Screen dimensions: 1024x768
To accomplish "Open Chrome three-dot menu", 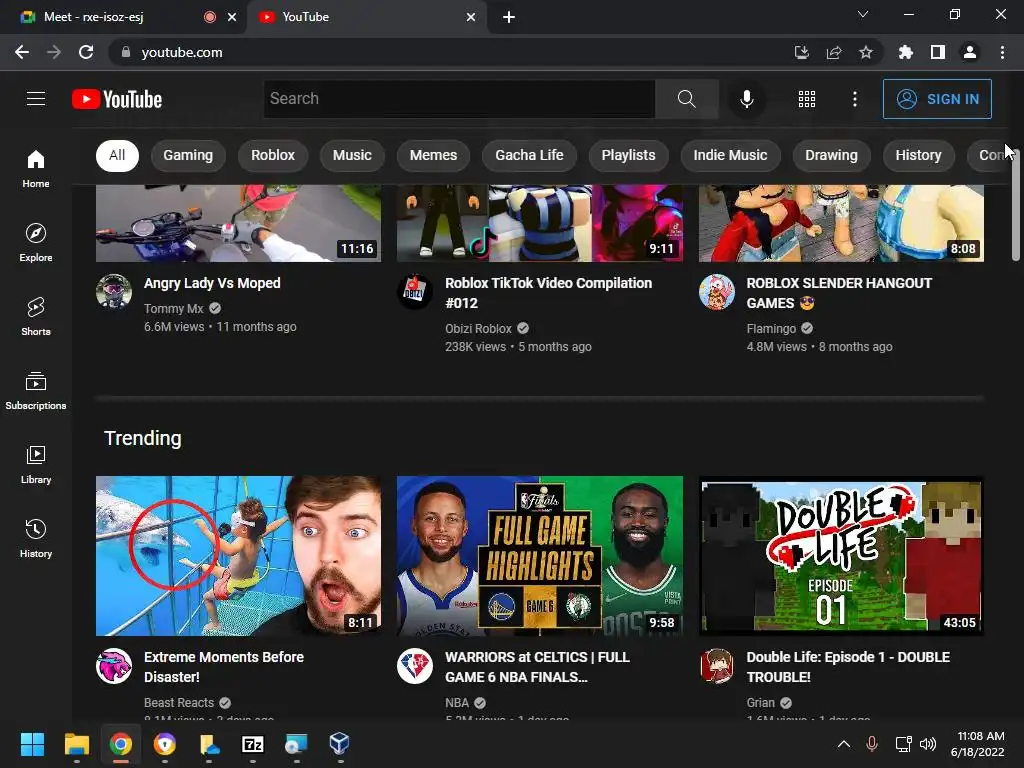I will pos(1002,52).
